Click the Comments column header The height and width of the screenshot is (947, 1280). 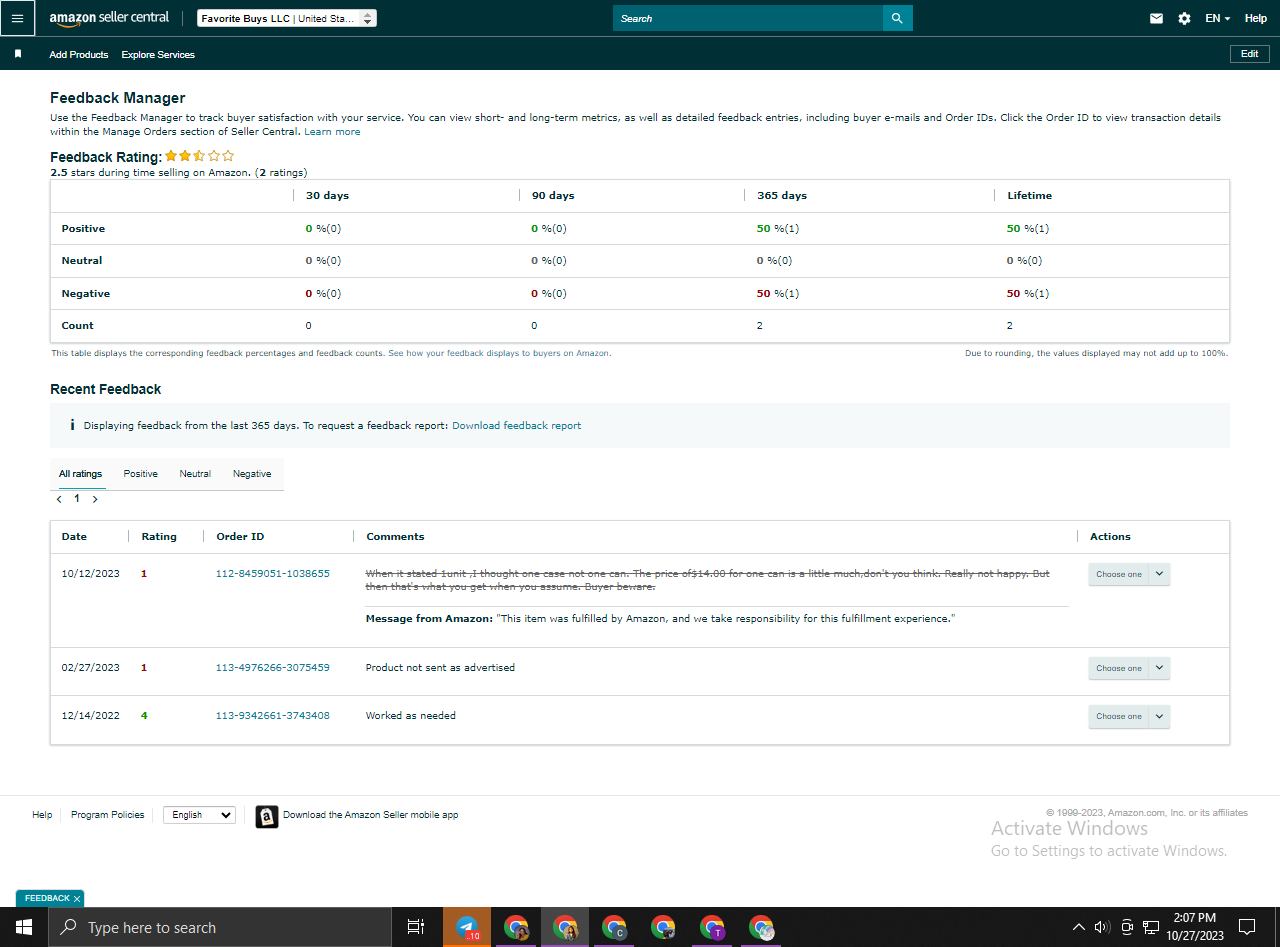(395, 537)
